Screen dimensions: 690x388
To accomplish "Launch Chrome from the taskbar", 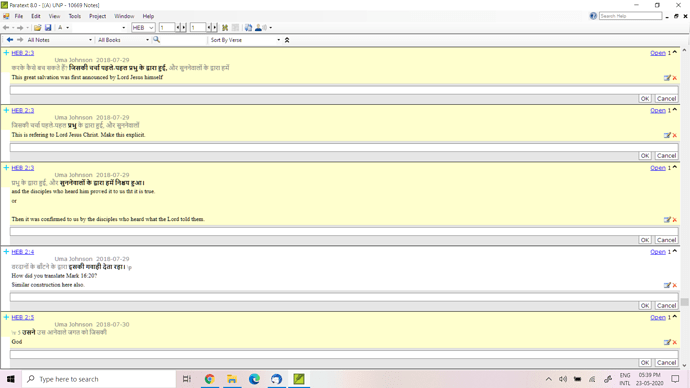I will (x=209, y=379).
